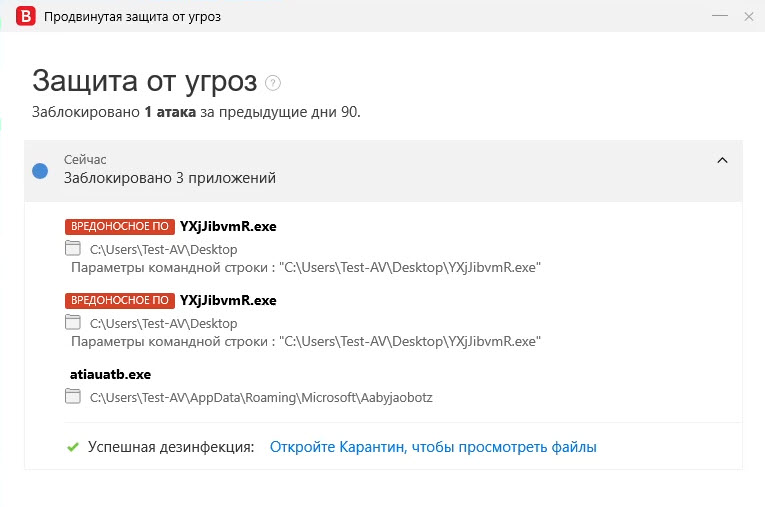Close the "Продвинутая защита от угроз" window

click(x=748, y=16)
